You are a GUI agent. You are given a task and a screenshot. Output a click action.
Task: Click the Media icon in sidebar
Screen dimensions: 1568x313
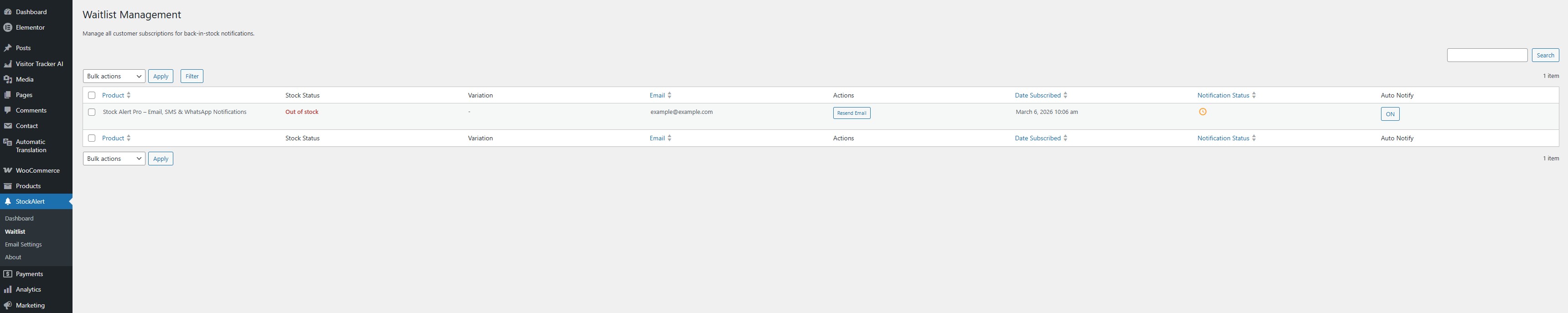tap(8, 80)
